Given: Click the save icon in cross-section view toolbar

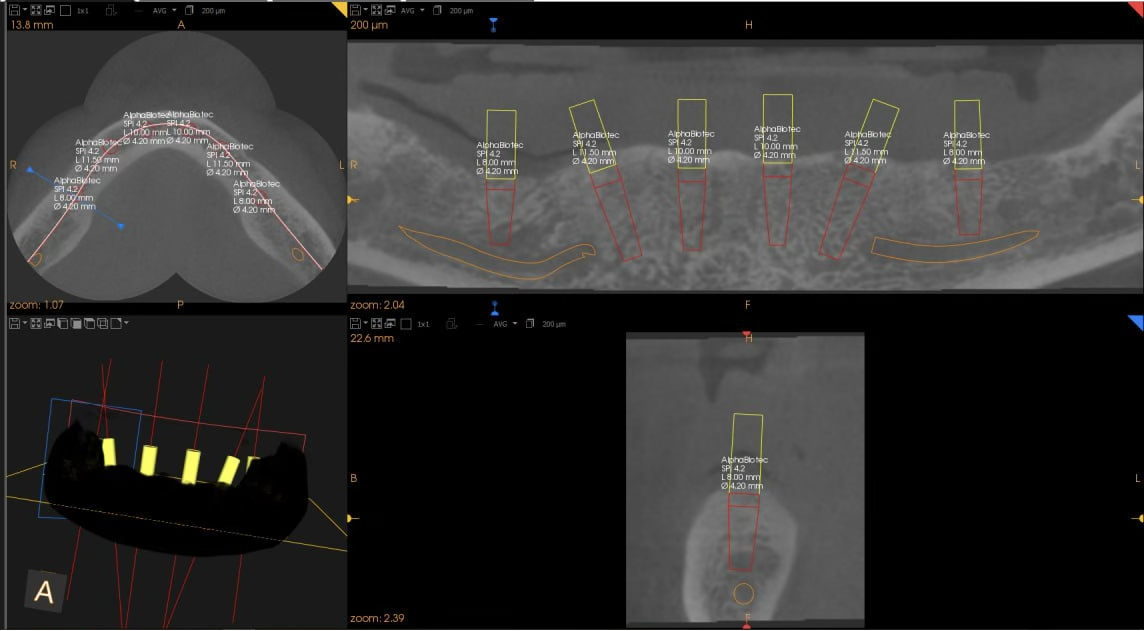Looking at the screenshot, I should (355, 323).
